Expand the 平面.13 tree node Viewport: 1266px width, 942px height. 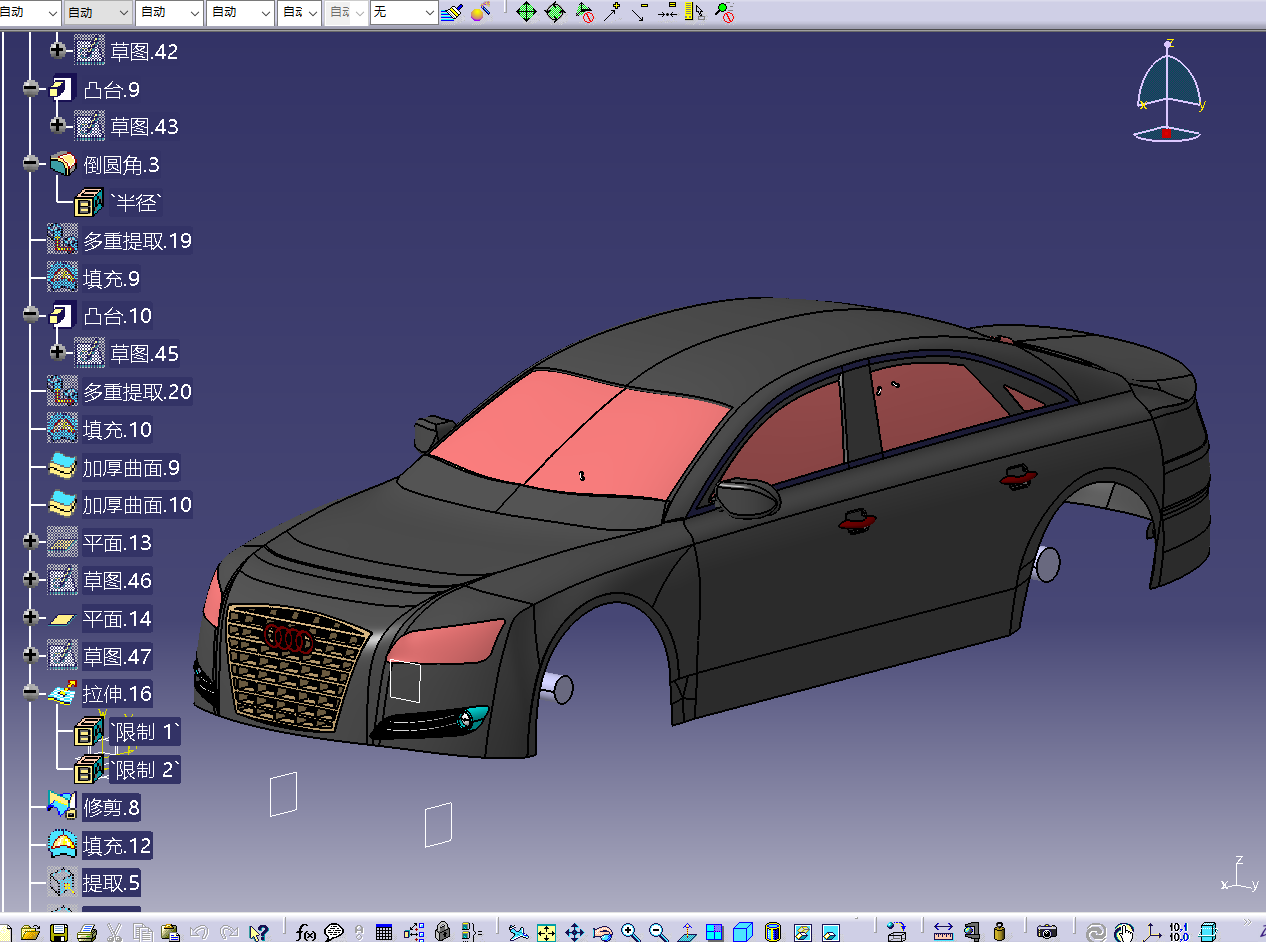coord(31,542)
